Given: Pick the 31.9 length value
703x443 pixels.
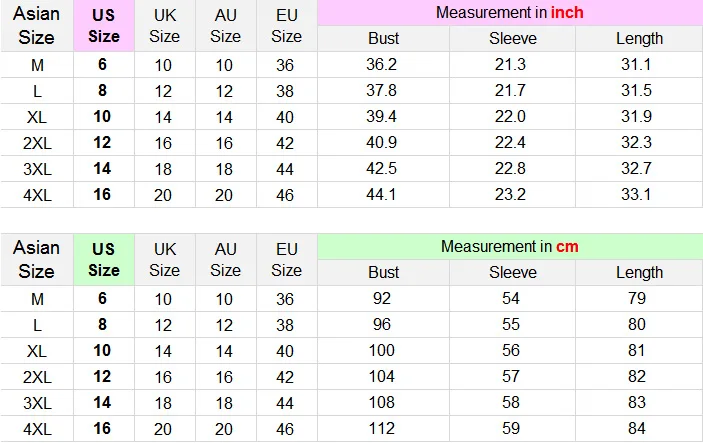Looking at the screenshot, I should click(x=638, y=117).
